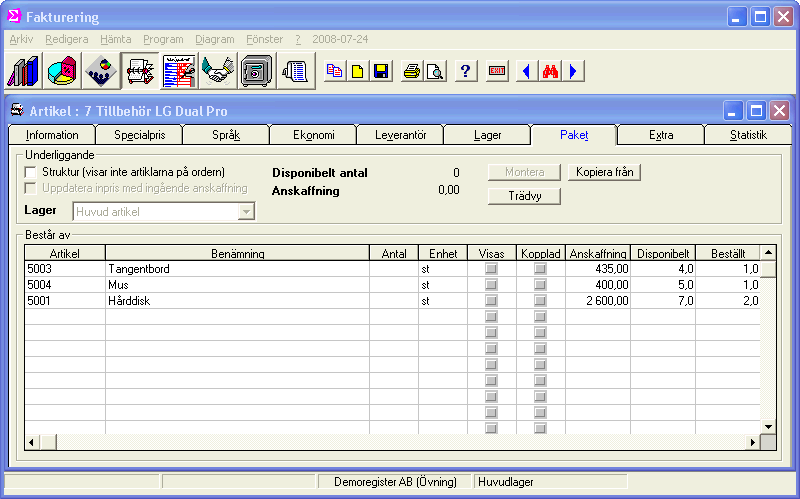Click the Kopiera från button
This screenshot has width=800, height=499.
(605, 172)
